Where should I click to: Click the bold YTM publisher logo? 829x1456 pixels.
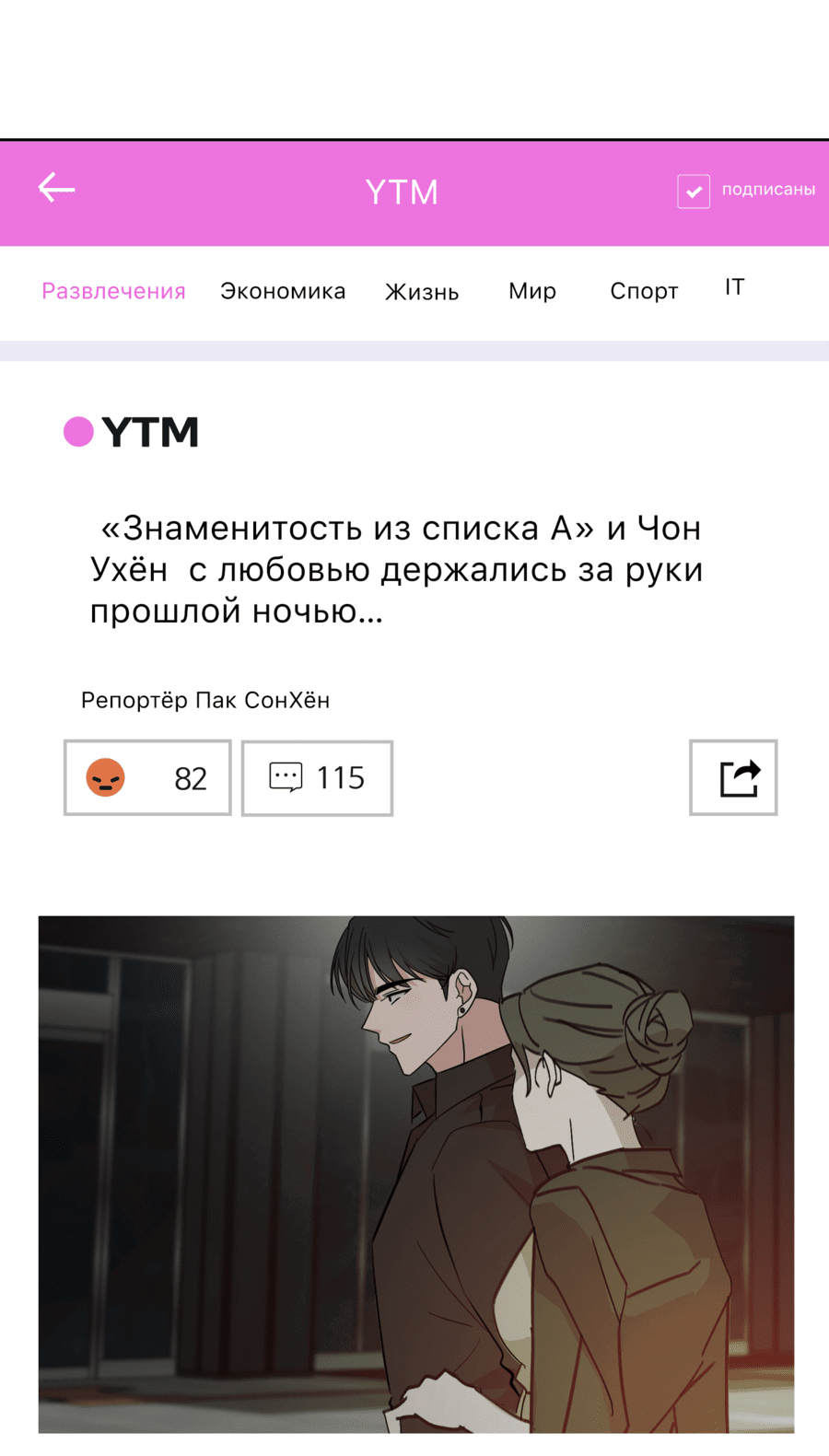click(150, 432)
